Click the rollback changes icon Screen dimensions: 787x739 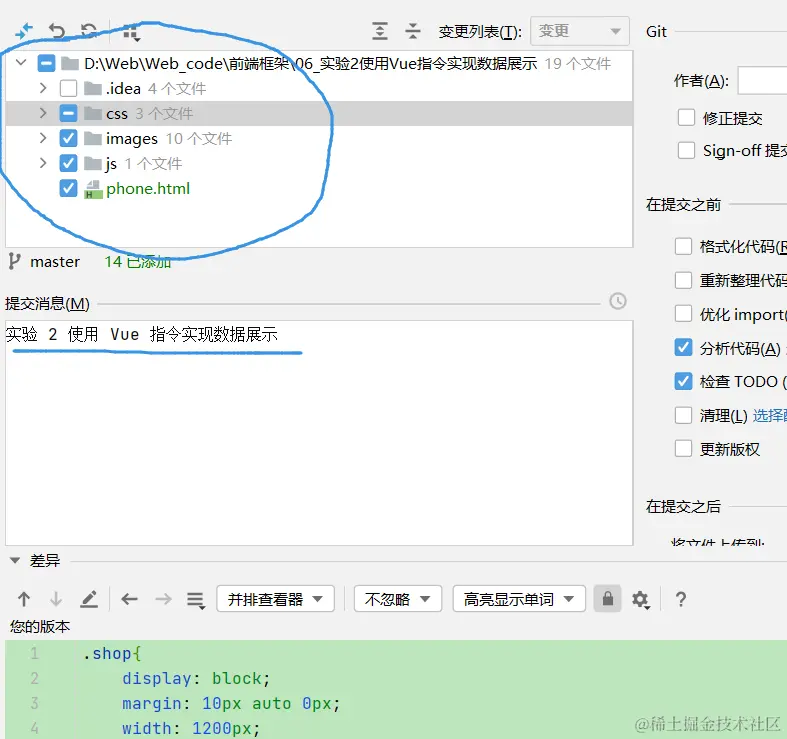57,32
